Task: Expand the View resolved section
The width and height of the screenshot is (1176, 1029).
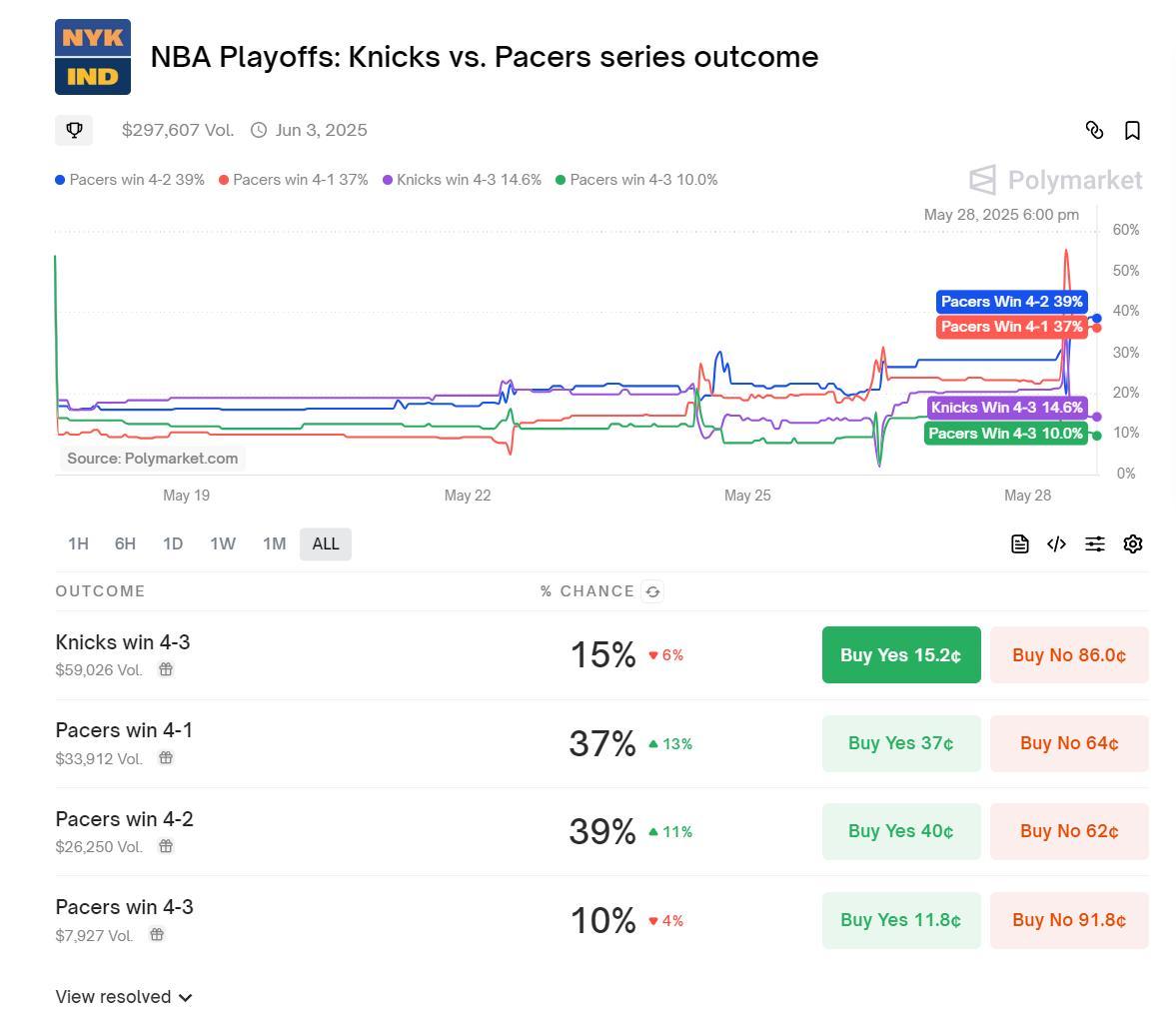Action: tap(124, 997)
